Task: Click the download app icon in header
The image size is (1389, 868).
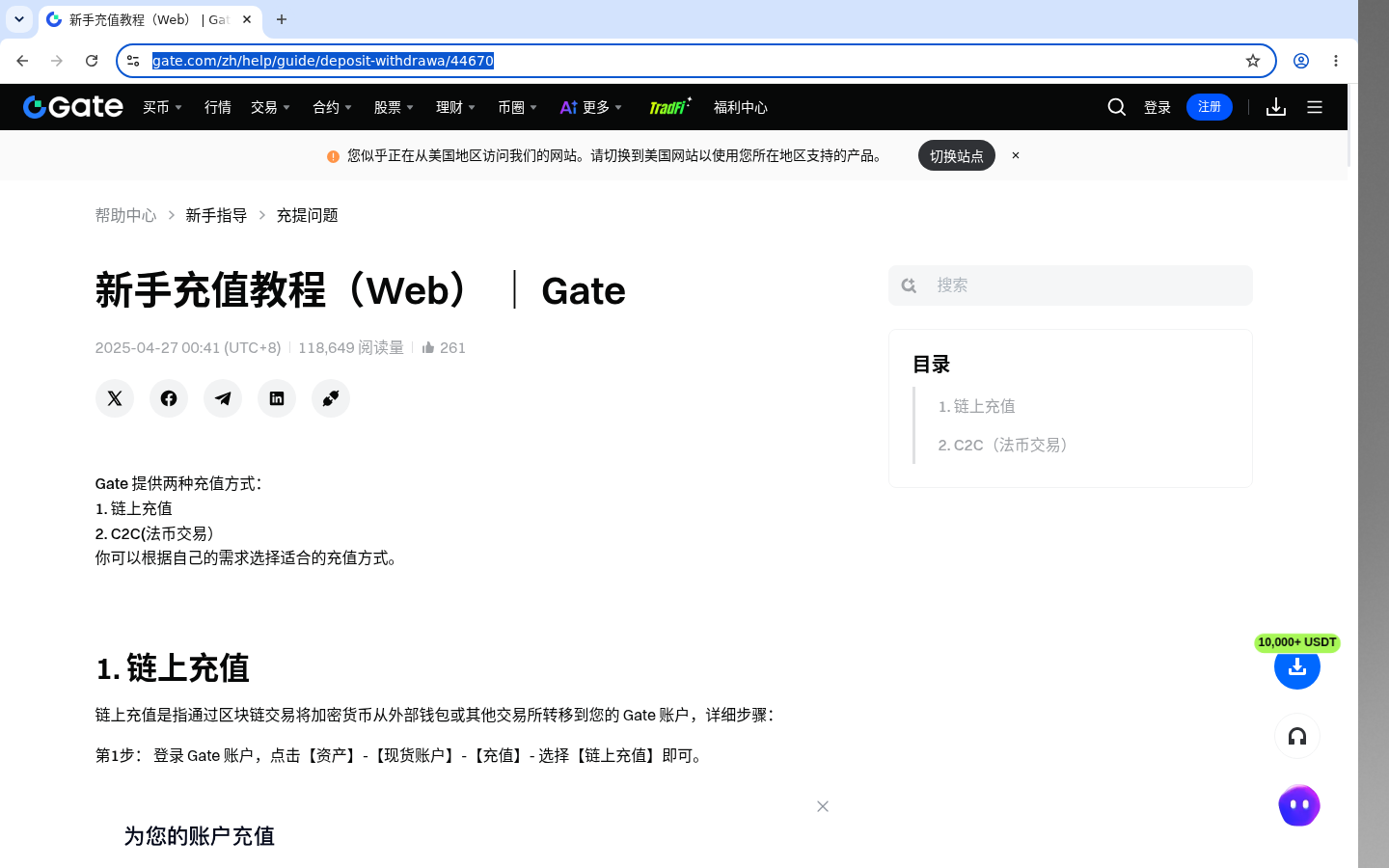Action: pos(1276,107)
